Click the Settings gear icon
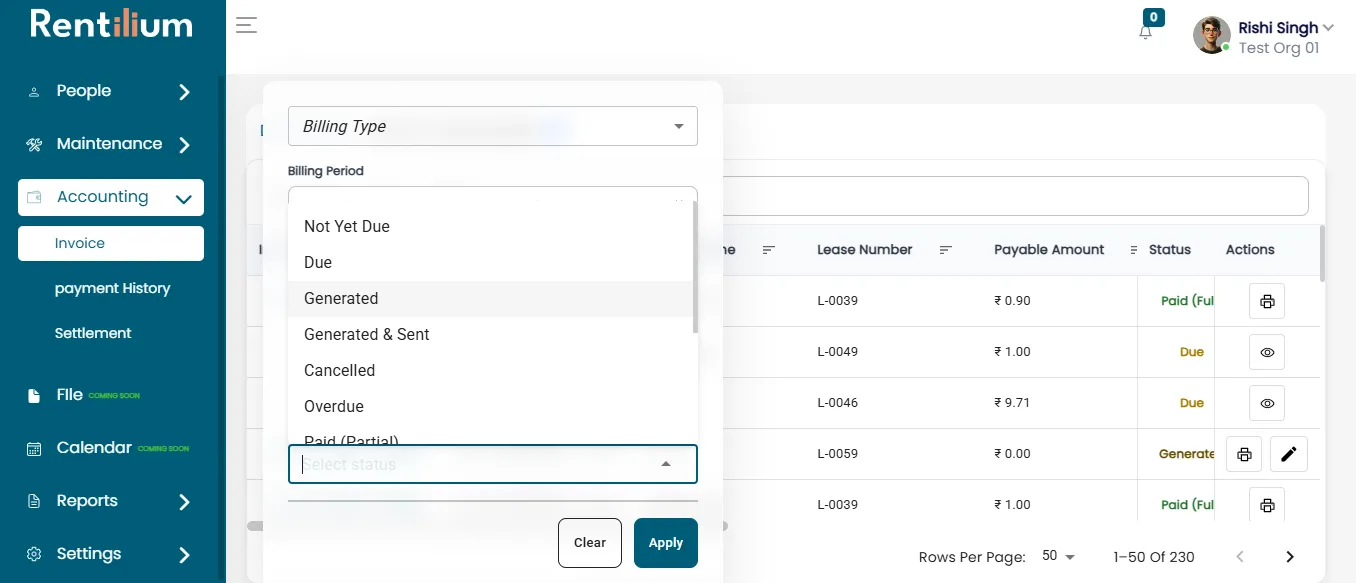The width and height of the screenshot is (1356, 583). coord(34,554)
